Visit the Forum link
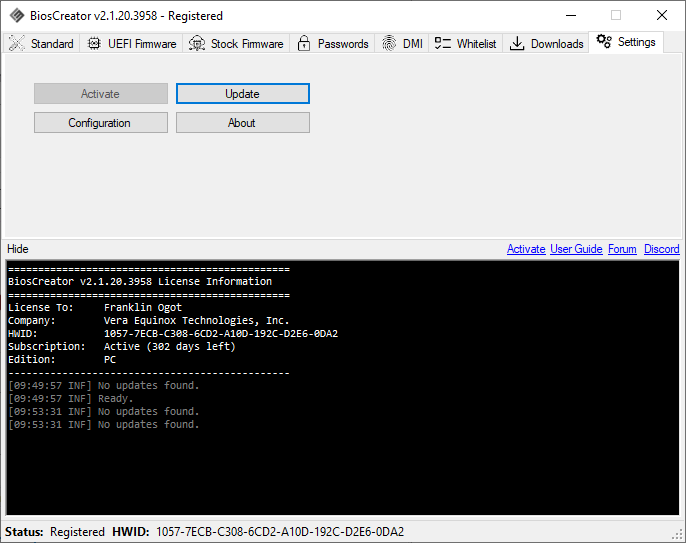Viewport: 686px width, 543px height. (622, 249)
